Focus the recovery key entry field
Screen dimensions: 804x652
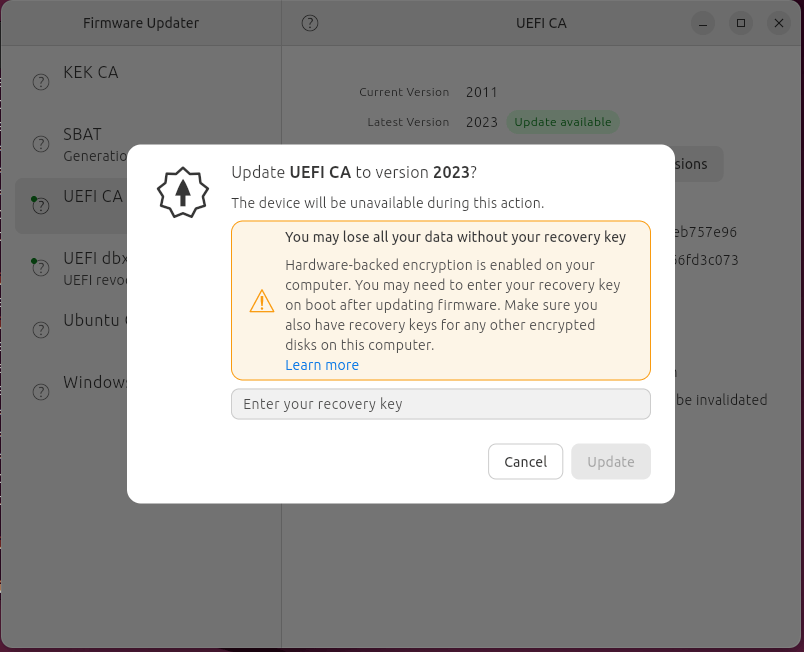point(440,404)
